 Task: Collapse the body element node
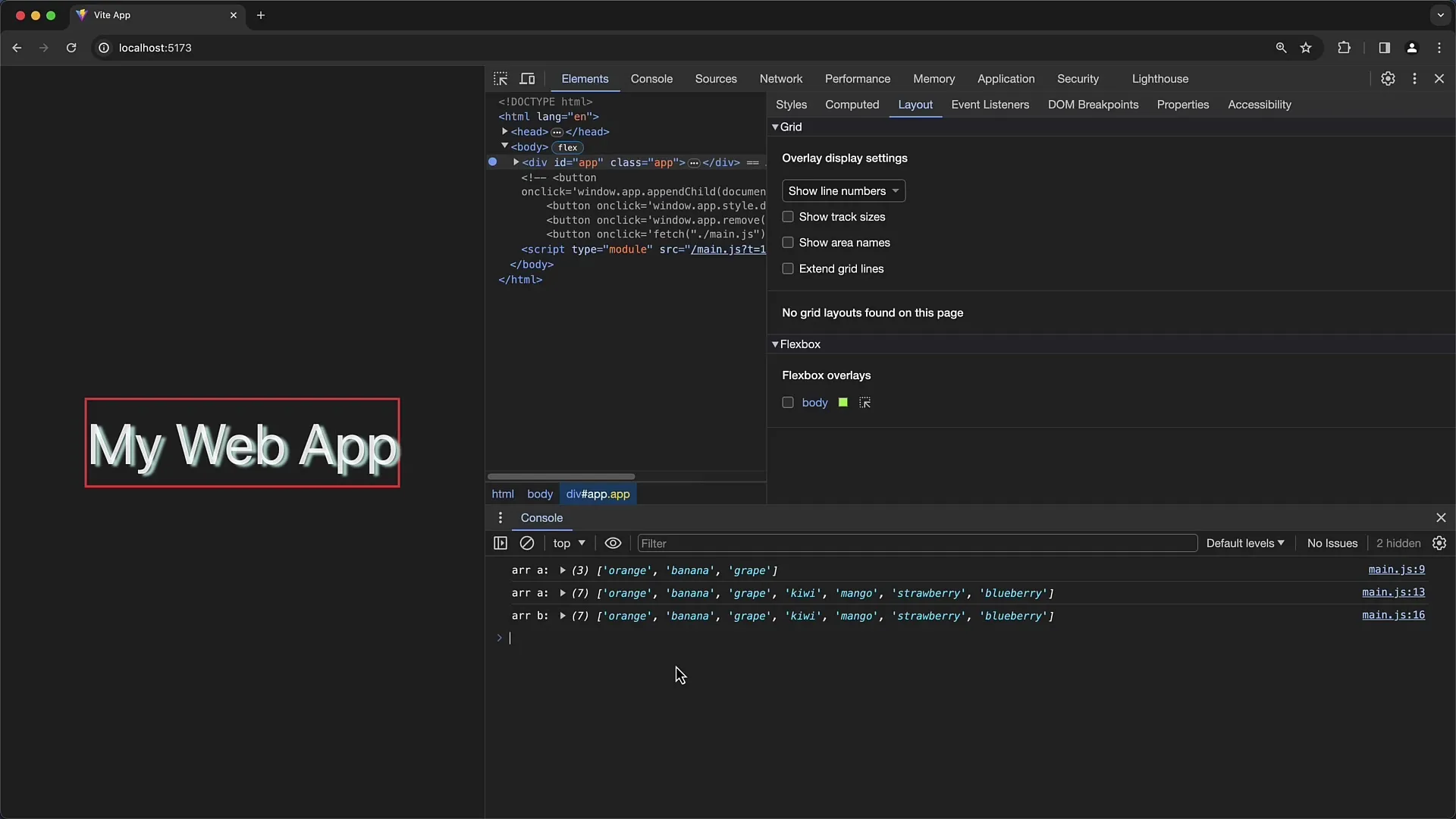[x=505, y=146]
